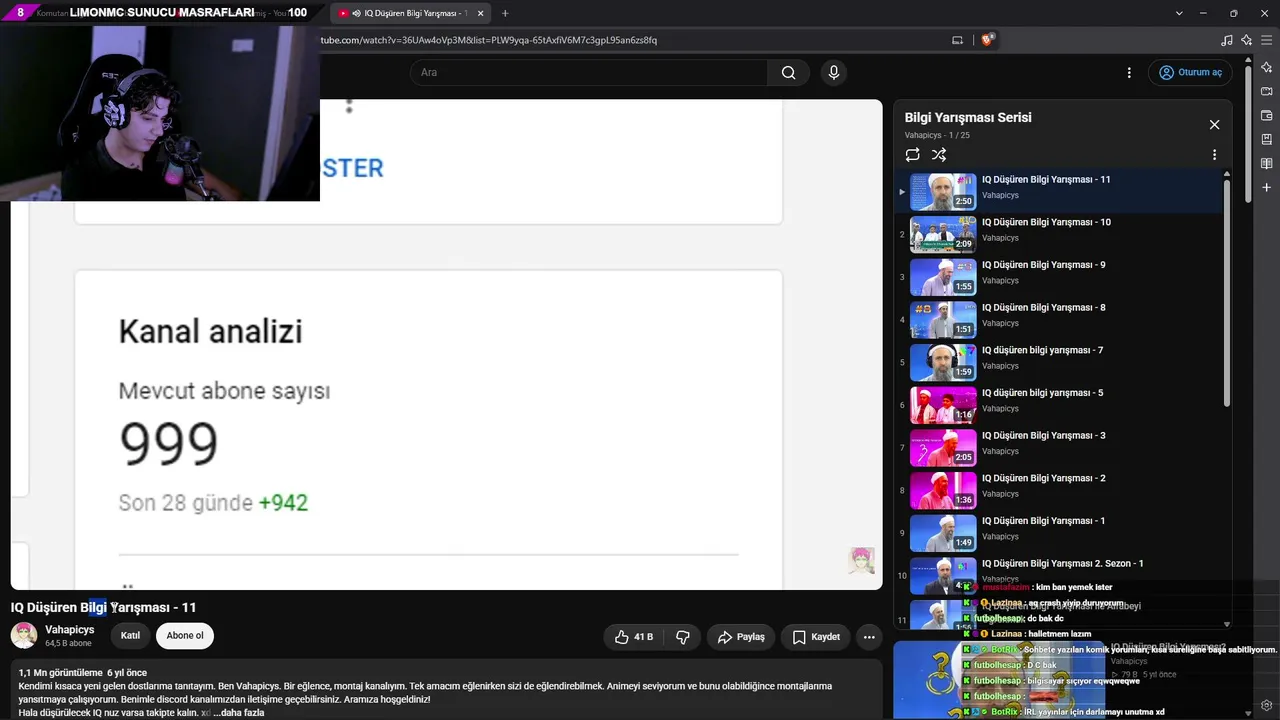Open playlist item IQ Düşüren Bilgi Yarışması - 2
Viewport: 1280px width, 720px height.
point(1060,490)
